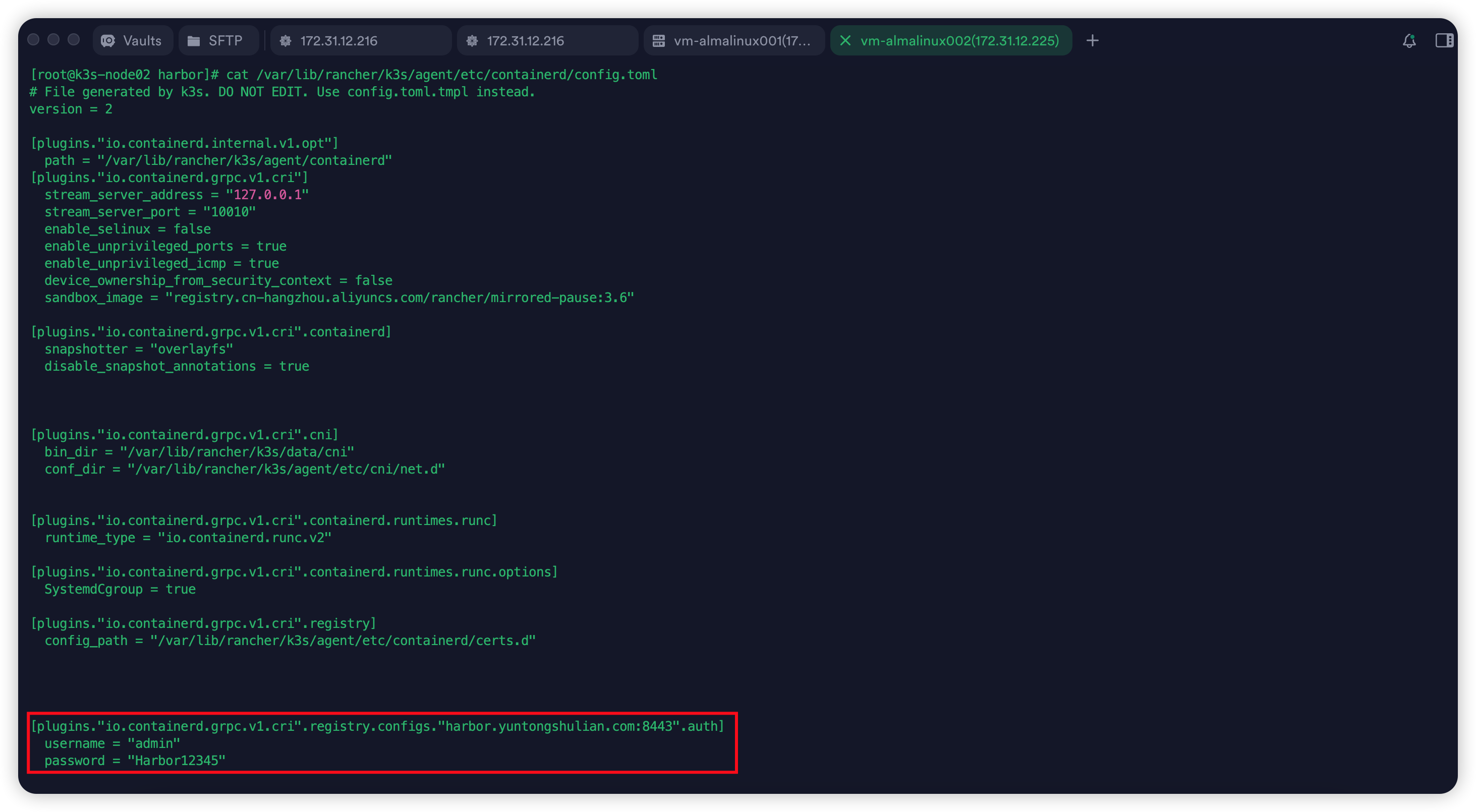The height and width of the screenshot is (812, 1476).
Task: Click the stream_server_port "10010" line
Action: (150, 212)
